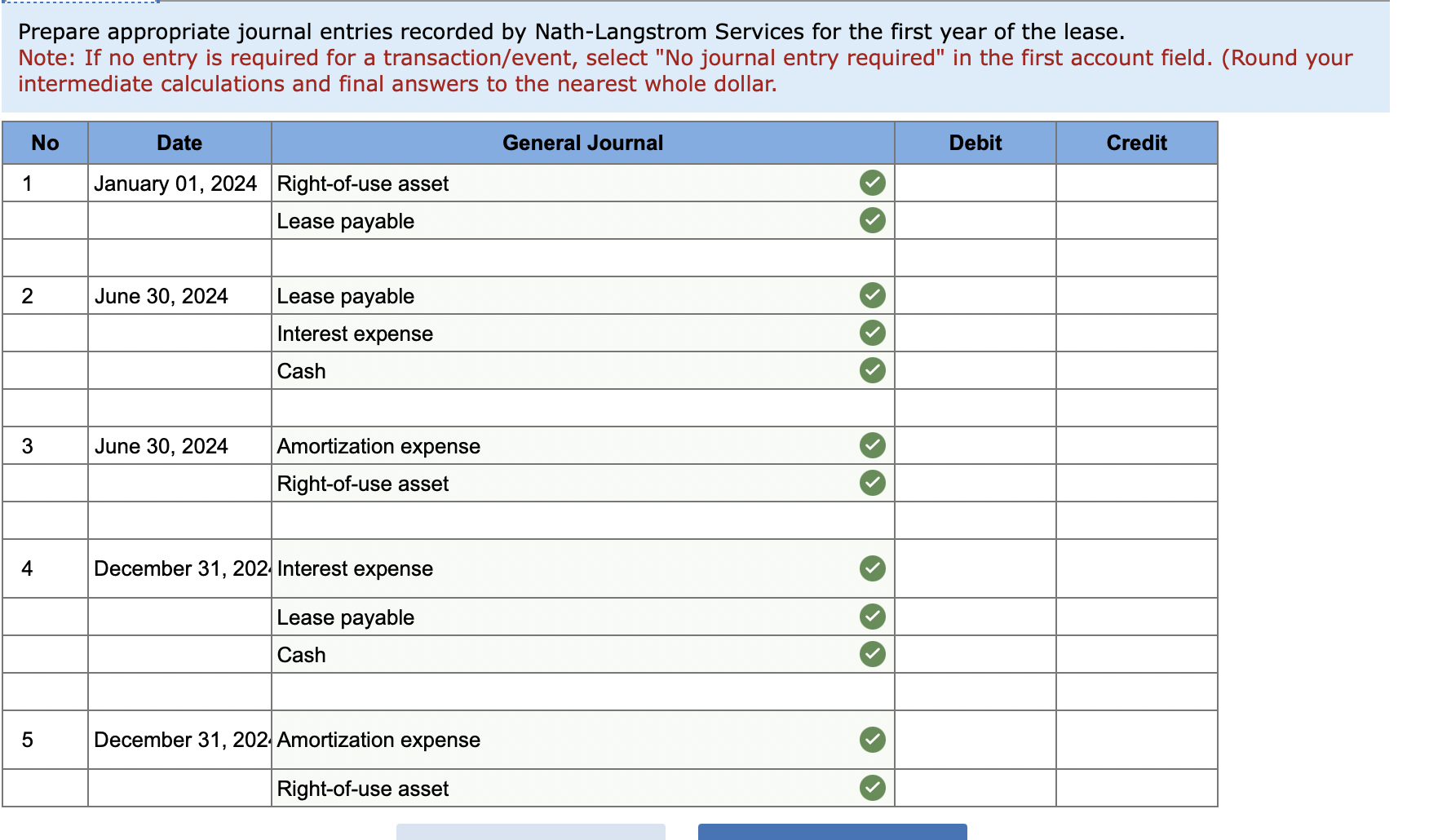The image size is (1429, 840).
Task: Edit entry 4 Interest expense account field
Action: coord(582,568)
